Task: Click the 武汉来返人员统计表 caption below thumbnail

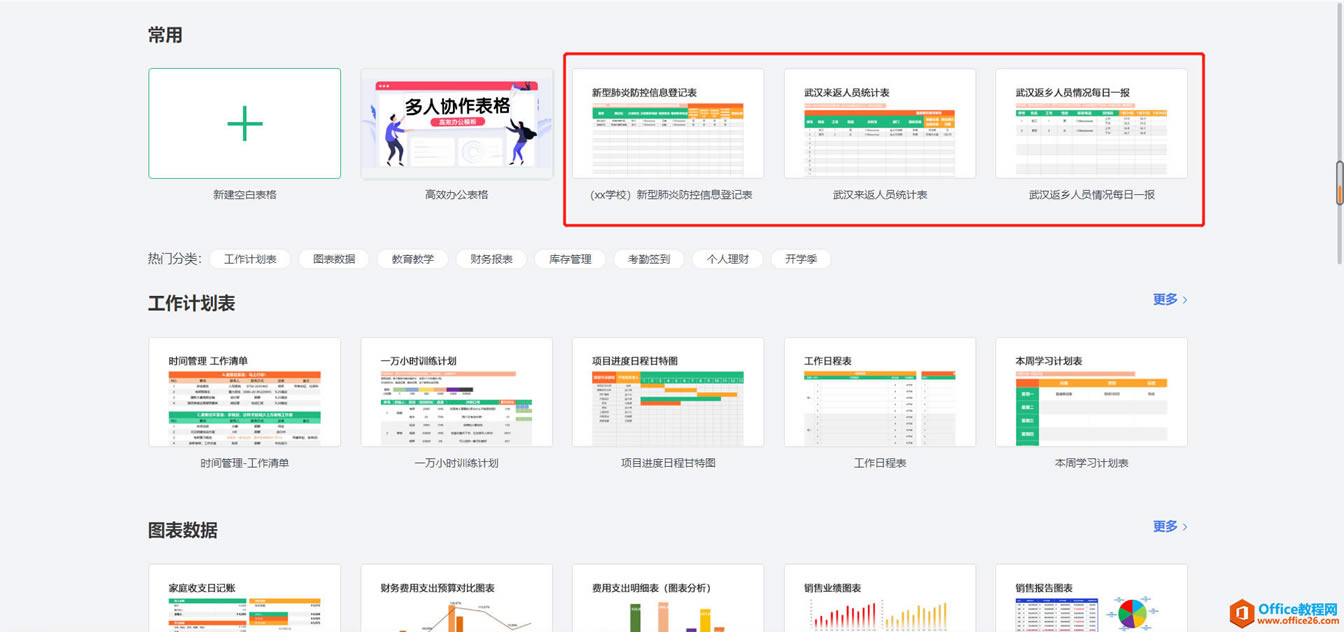Action: [x=880, y=195]
